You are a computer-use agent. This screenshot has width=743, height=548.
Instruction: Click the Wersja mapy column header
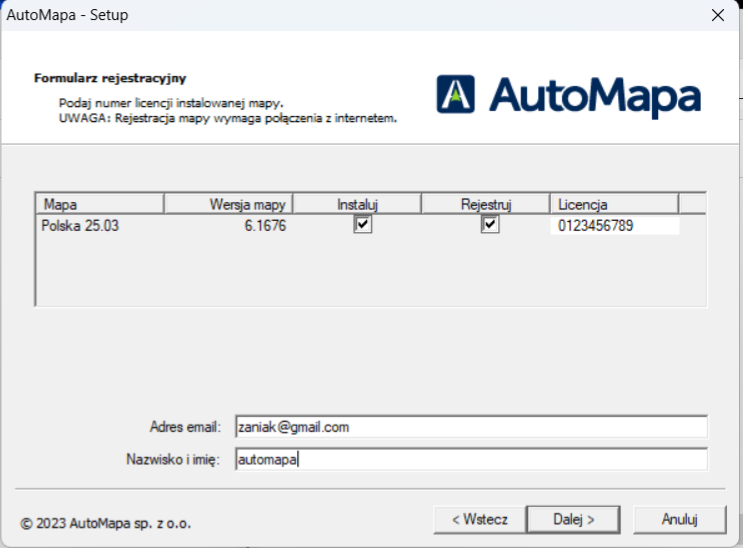click(228, 204)
